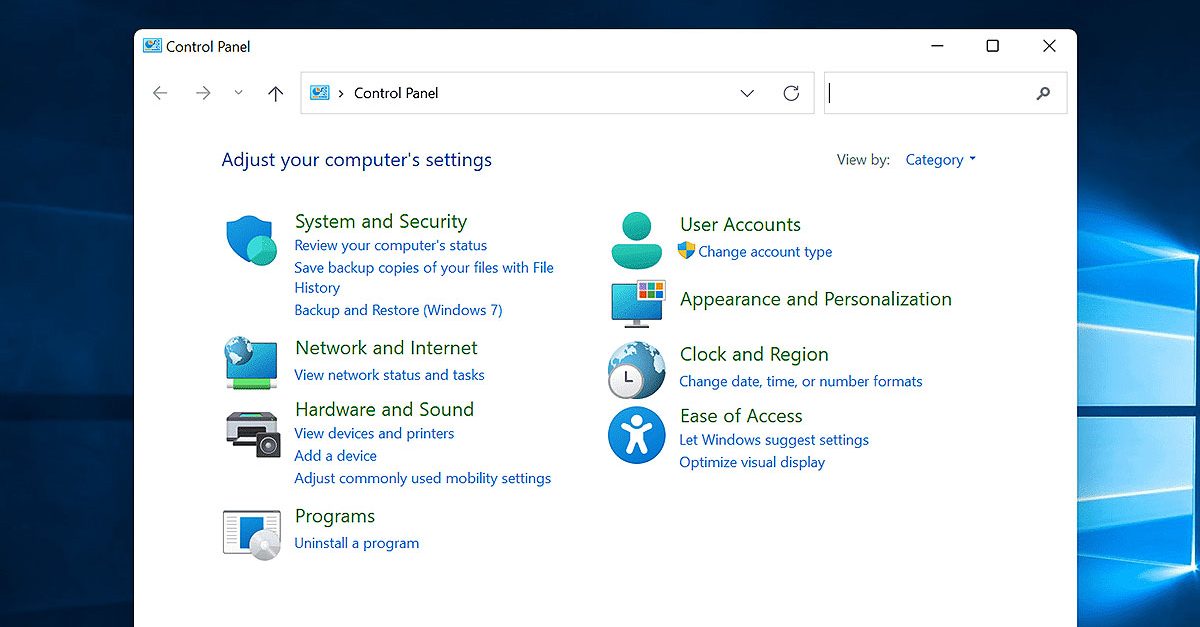Viewport: 1200px width, 627px height.
Task: Open the Uninstall a program link
Action: click(357, 543)
